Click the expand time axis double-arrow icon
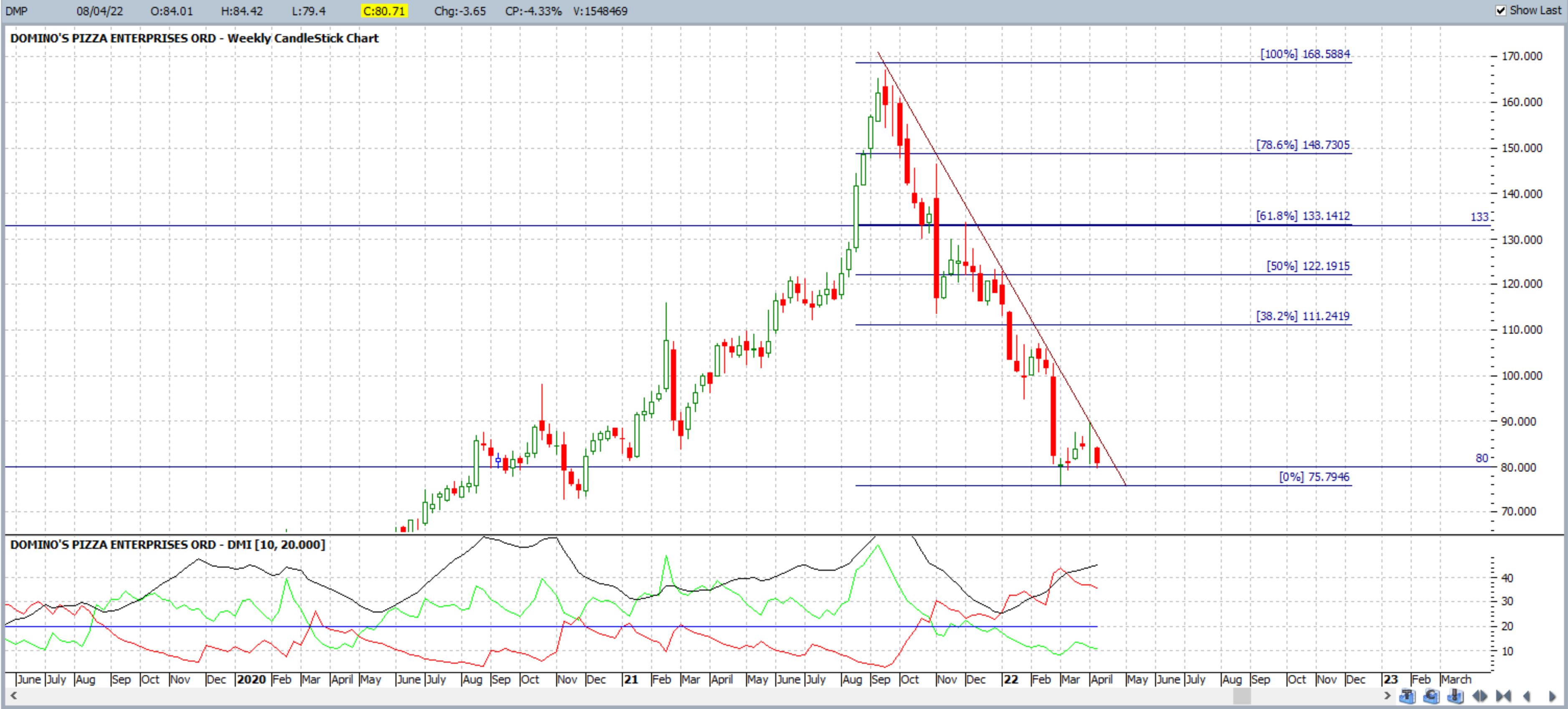The height and width of the screenshot is (709, 1568). (x=1480, y=696)
